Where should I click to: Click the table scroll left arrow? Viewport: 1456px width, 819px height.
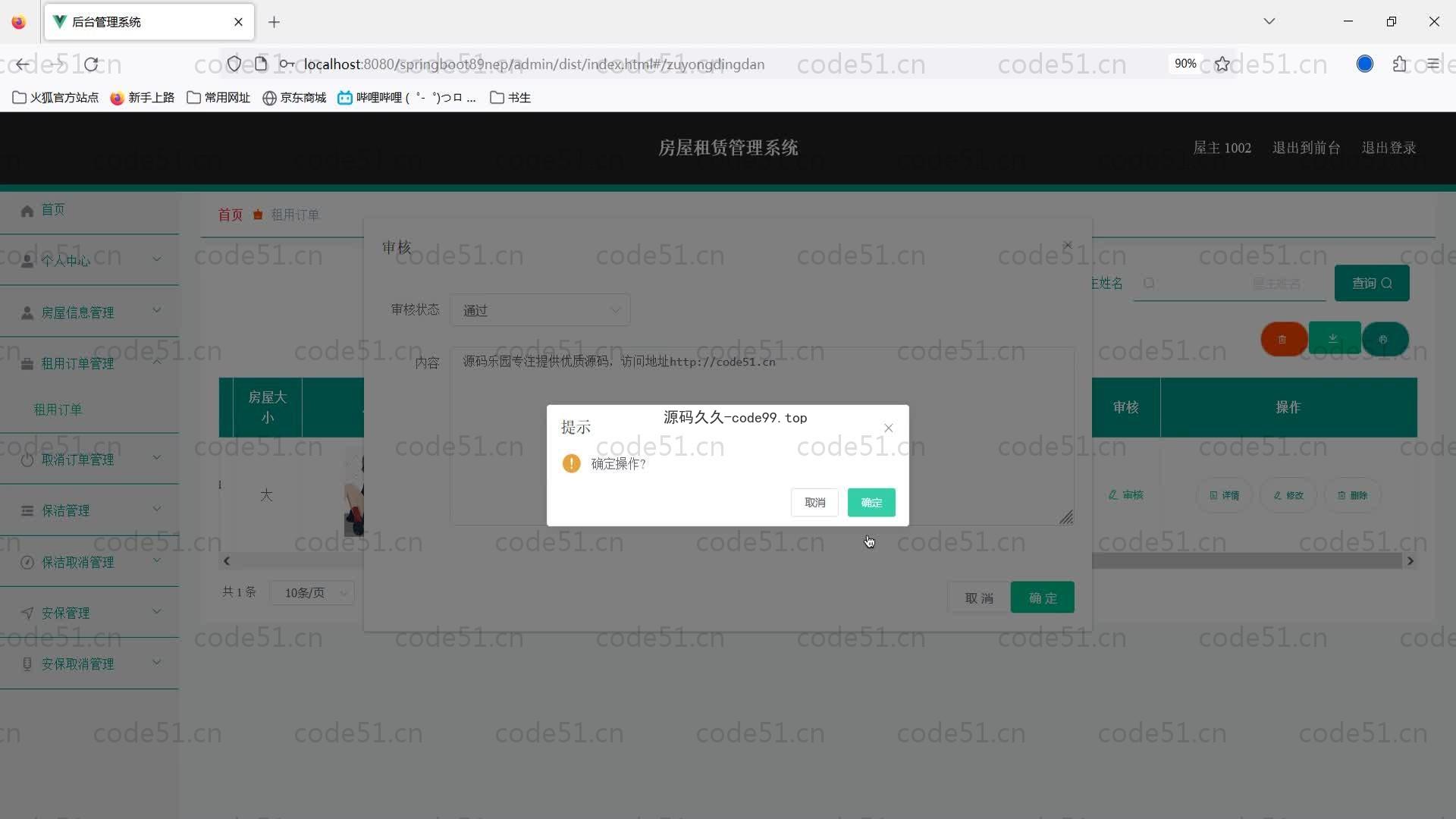point(226,561)
